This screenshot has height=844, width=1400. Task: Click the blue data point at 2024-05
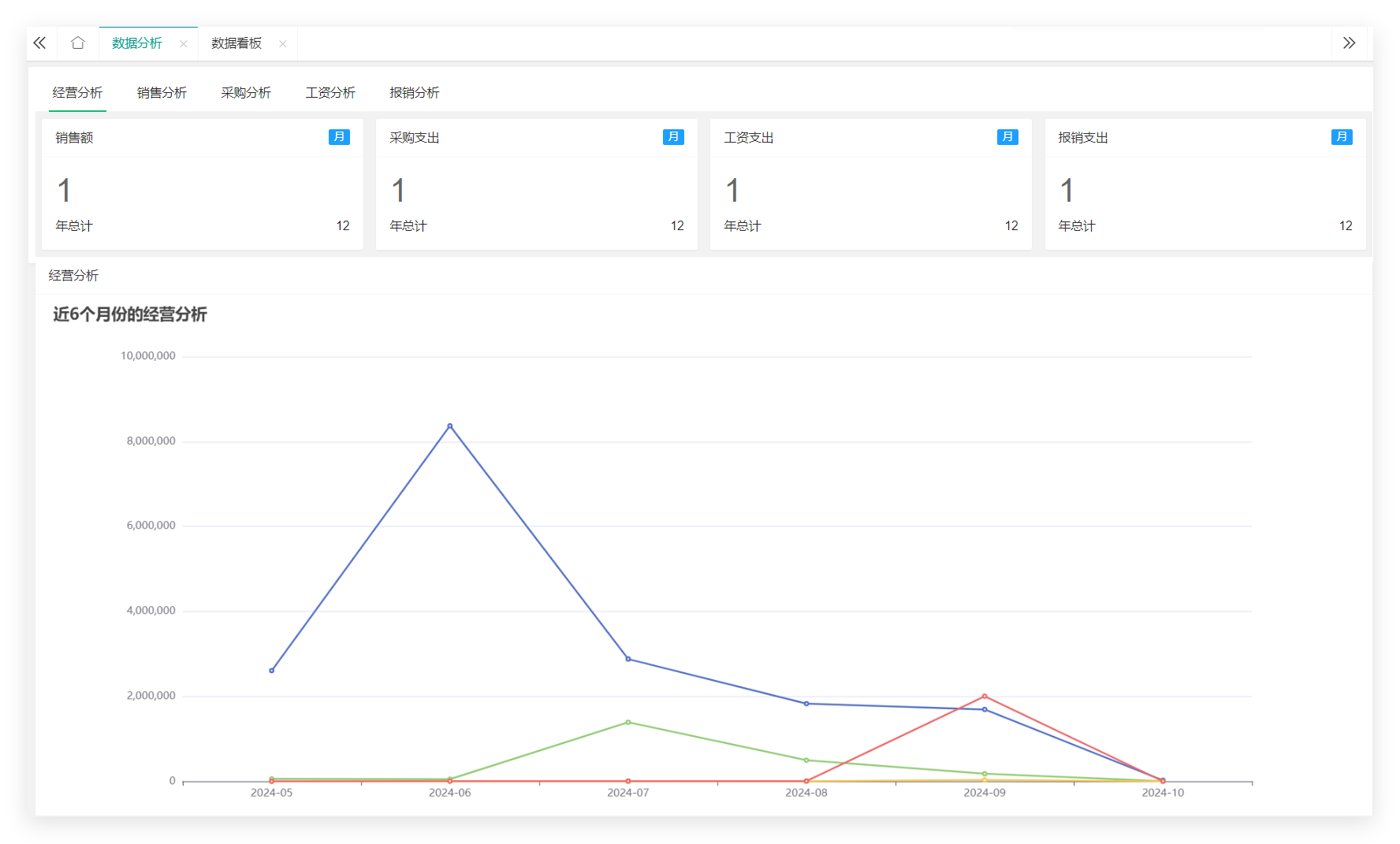pos(272,671)
